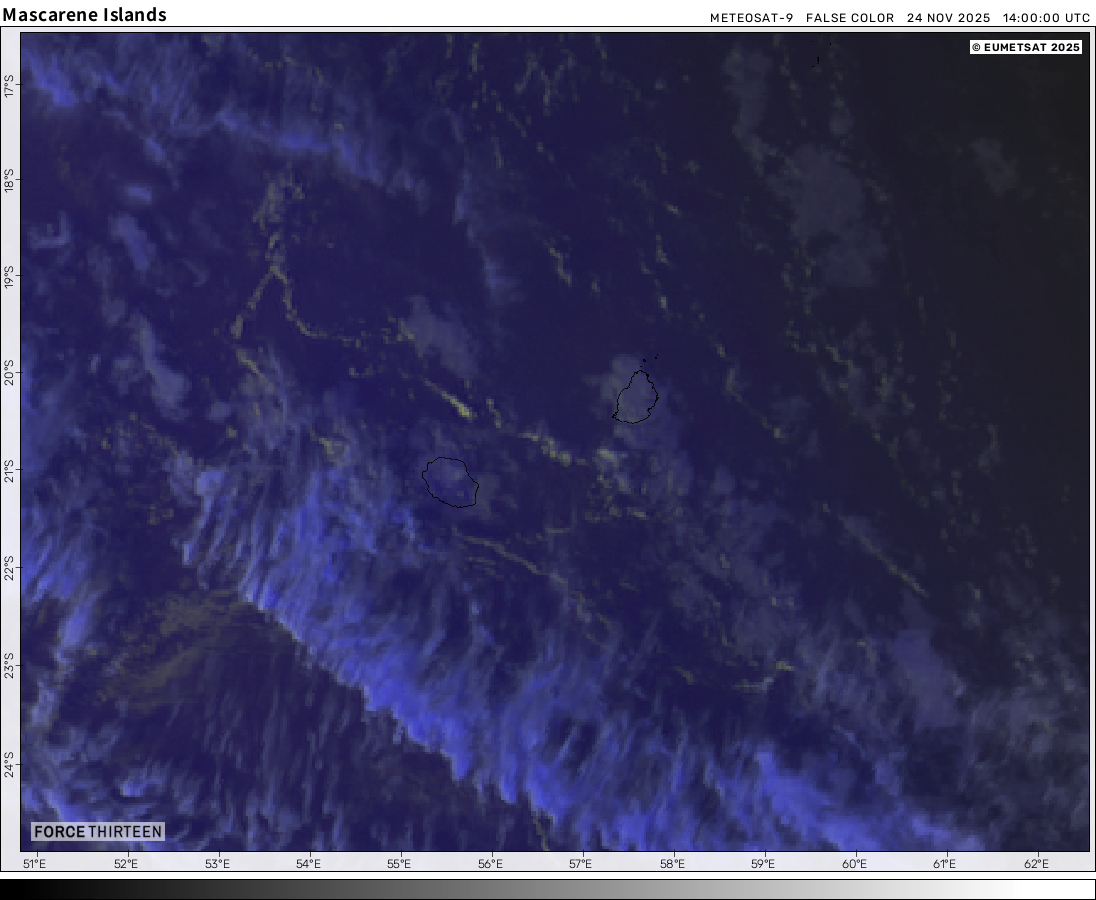Click the 58°E longitude label
1096x900 pixels.
(x=673, y=864)
